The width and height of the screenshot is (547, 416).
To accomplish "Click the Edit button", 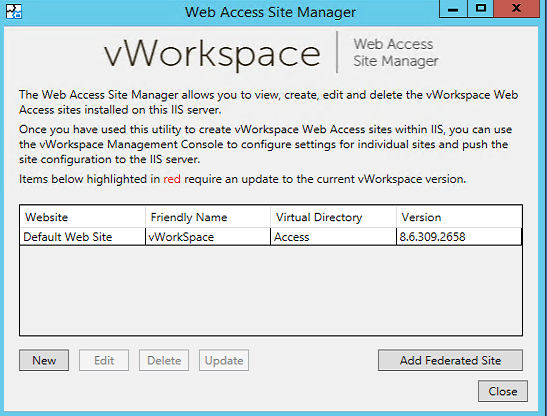I will [104, 360].
